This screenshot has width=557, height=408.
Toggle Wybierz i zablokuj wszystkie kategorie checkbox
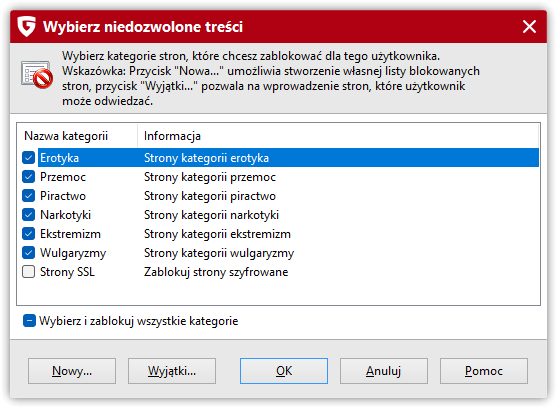(29, 321)
